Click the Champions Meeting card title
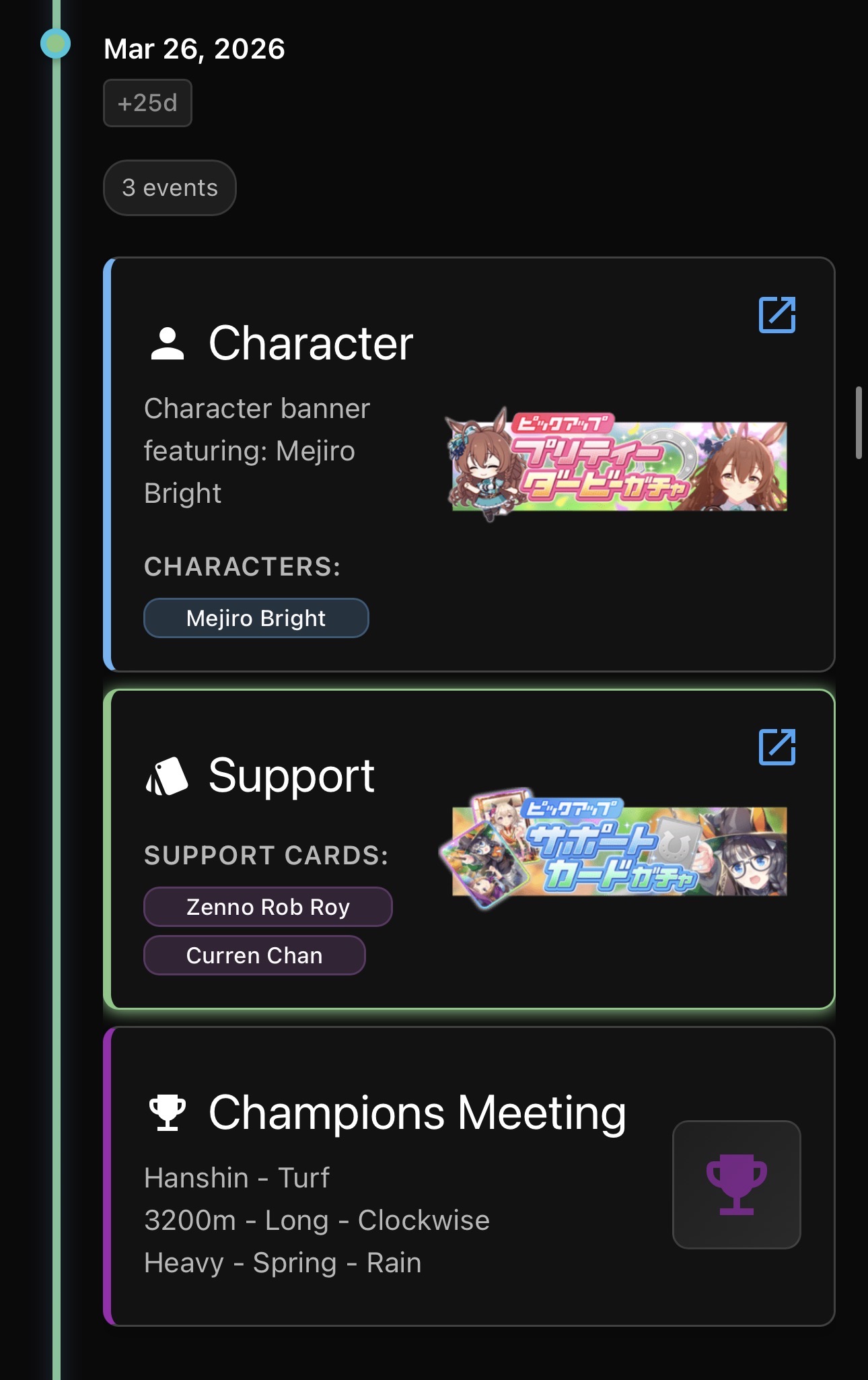The height and width of the screenshot is (1380, 868). pyautogui.click(x=417, y=1113)
